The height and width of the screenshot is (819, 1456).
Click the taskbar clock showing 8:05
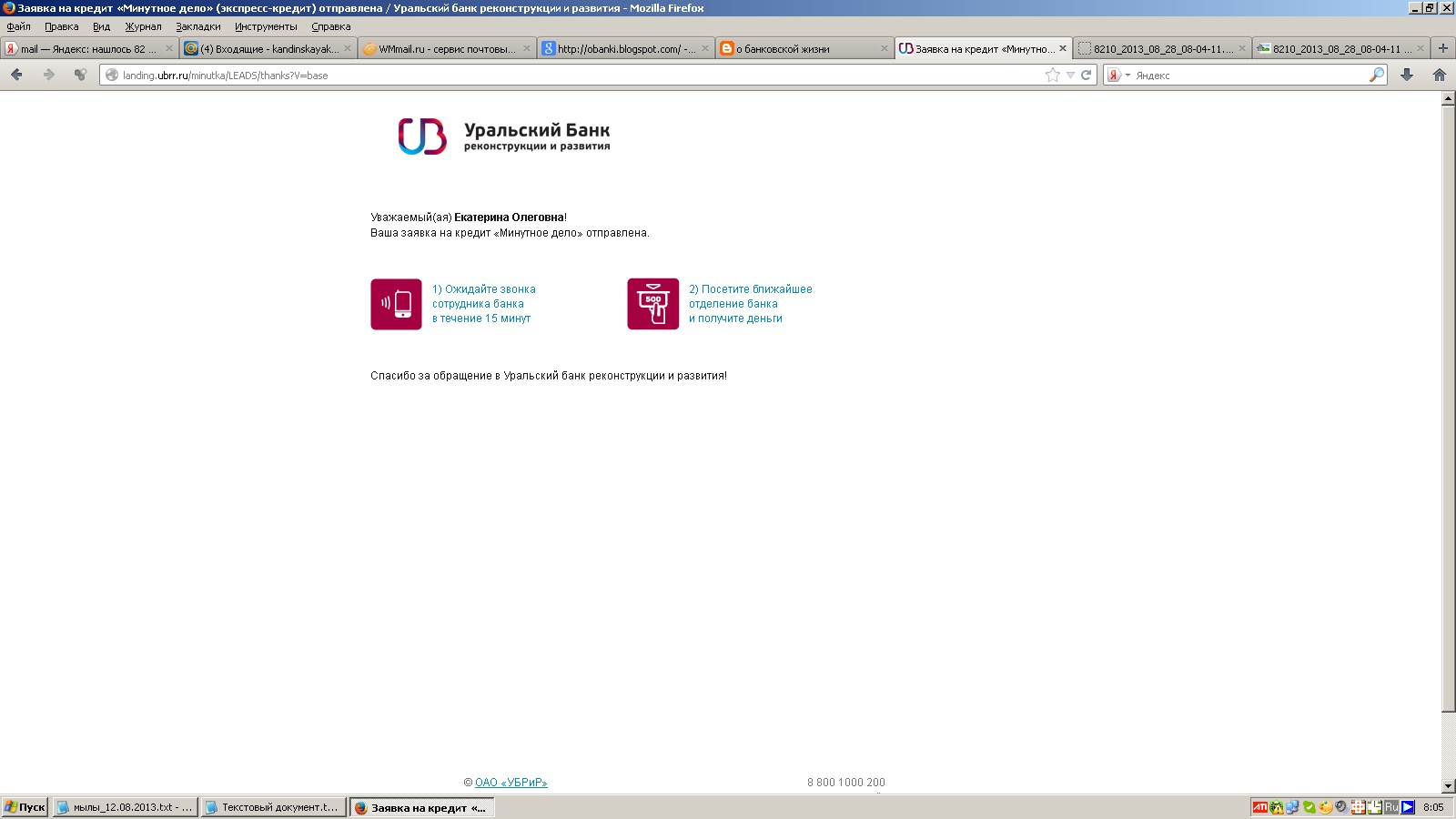click(1433, 807)
